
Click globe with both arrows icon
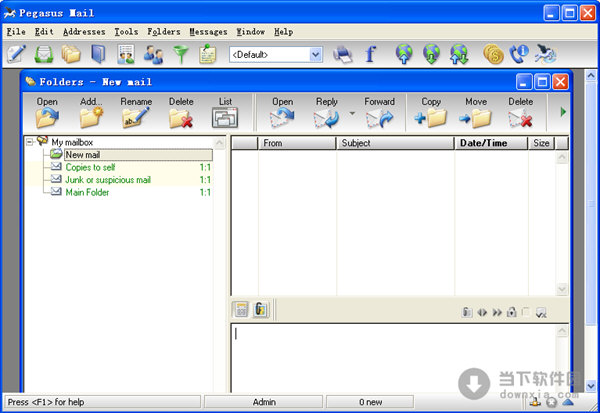(459, 54)
